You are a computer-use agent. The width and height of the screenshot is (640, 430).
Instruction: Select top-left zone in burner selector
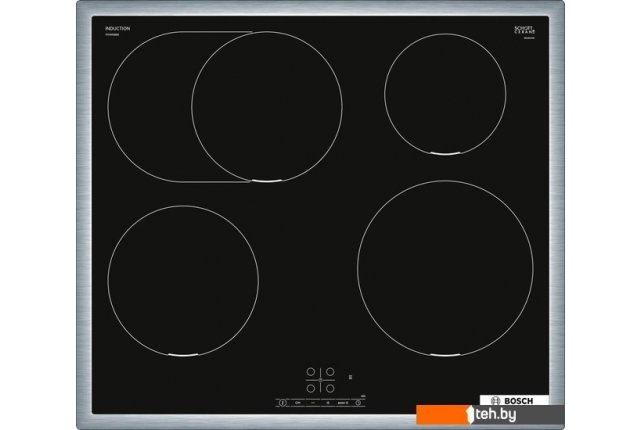[310, 372]
